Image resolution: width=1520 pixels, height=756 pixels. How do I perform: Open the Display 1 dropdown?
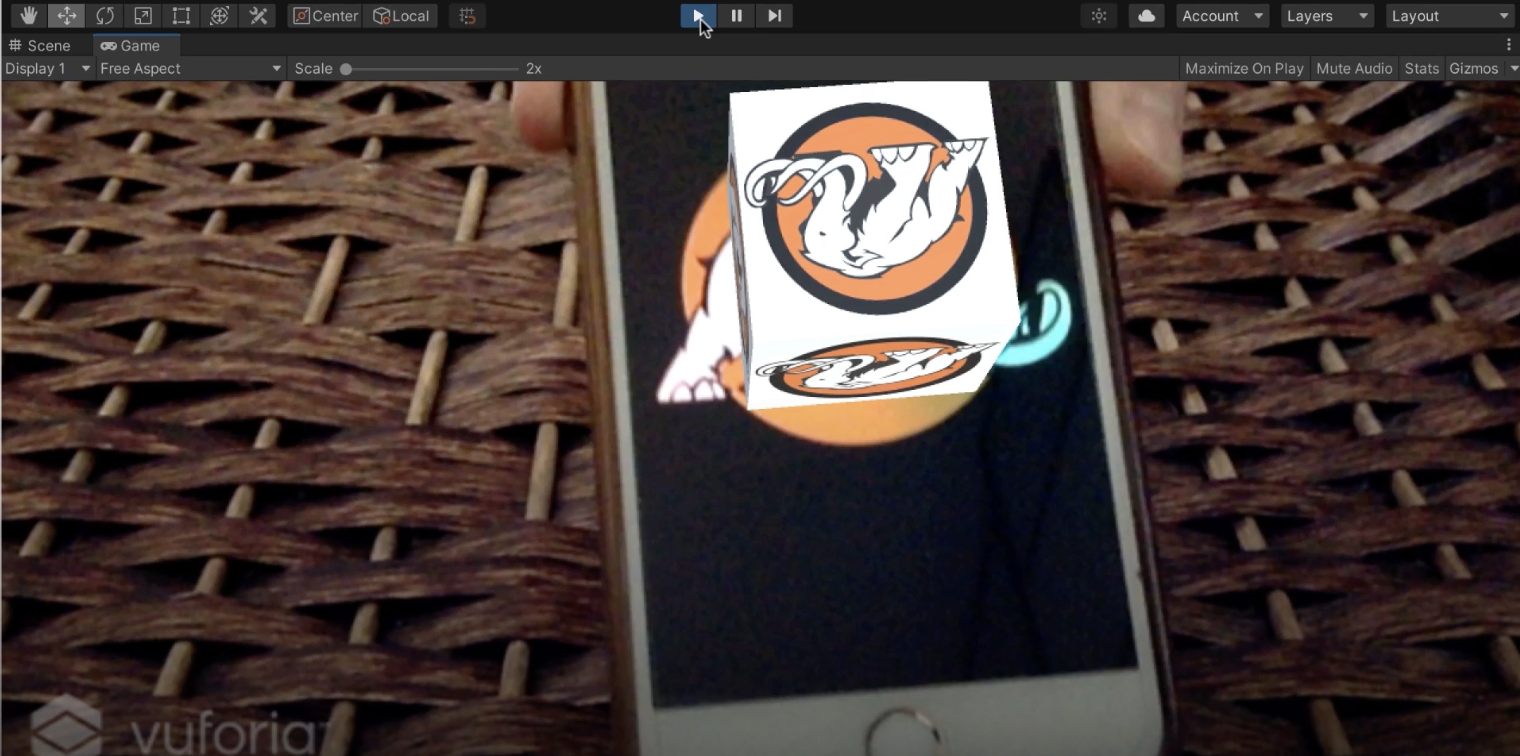coord(48,68)
